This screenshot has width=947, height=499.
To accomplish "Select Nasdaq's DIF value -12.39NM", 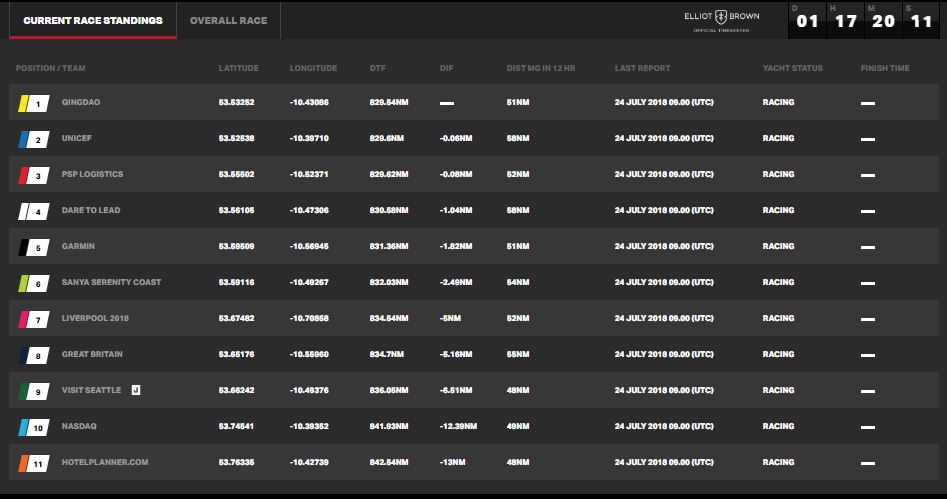I will [x=458, y=426].
